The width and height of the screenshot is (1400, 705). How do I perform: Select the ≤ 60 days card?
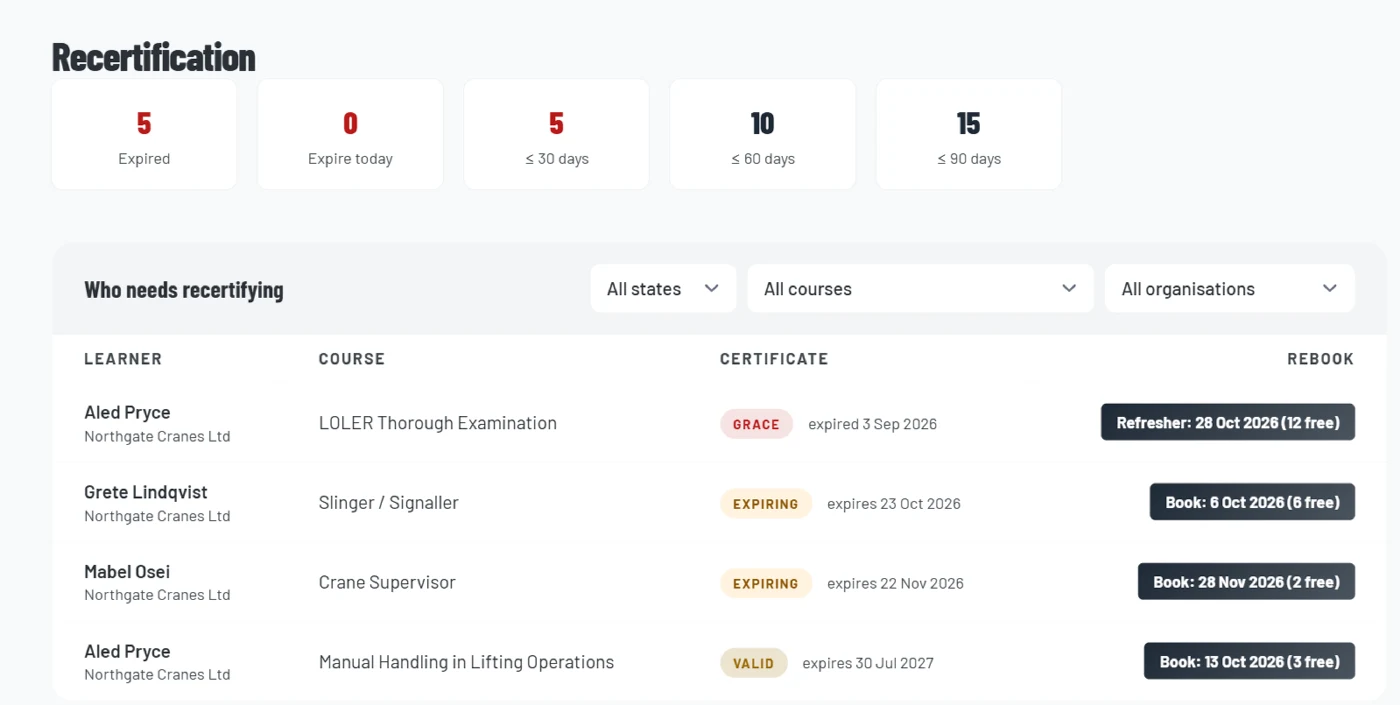tap(762, 135)
